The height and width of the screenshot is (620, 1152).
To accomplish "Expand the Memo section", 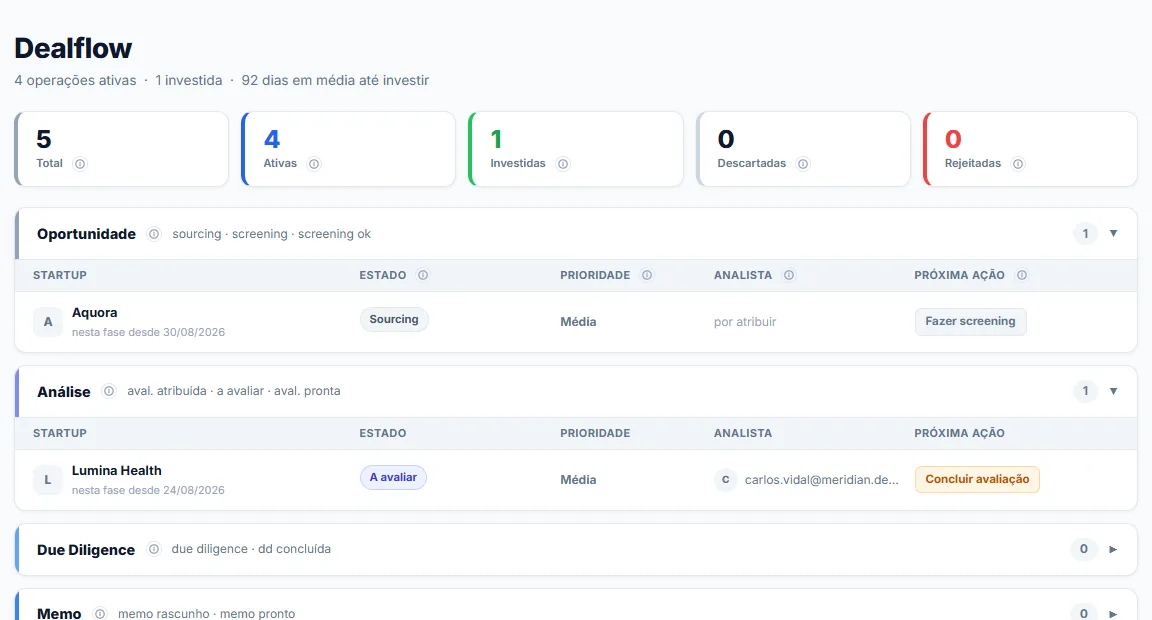I will [1113, 613].
